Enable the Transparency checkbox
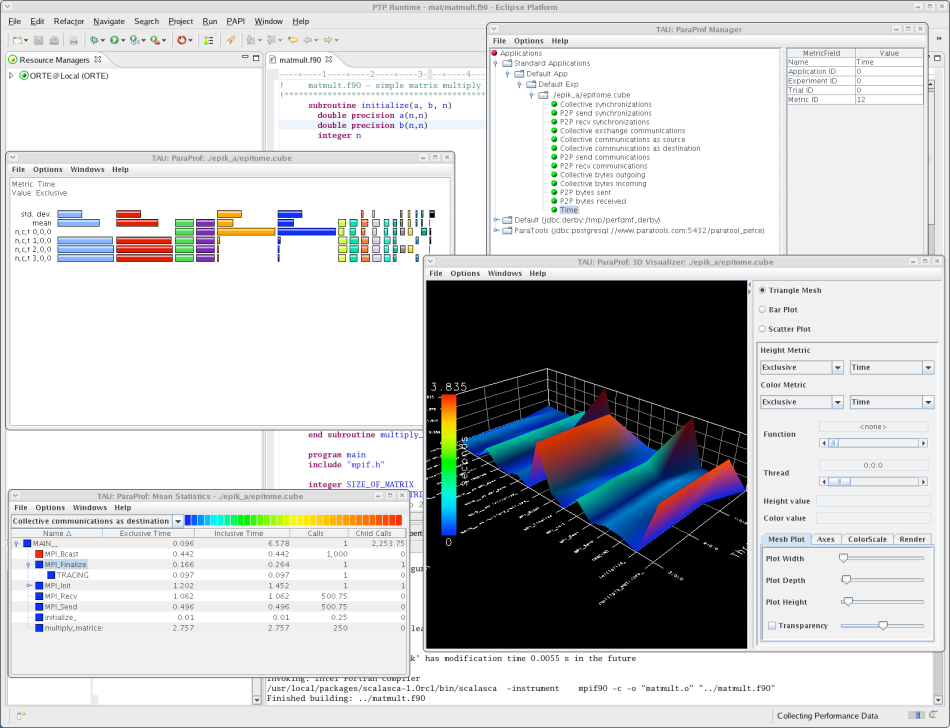Viewport: 950px width, 728px height. point(772,626)
